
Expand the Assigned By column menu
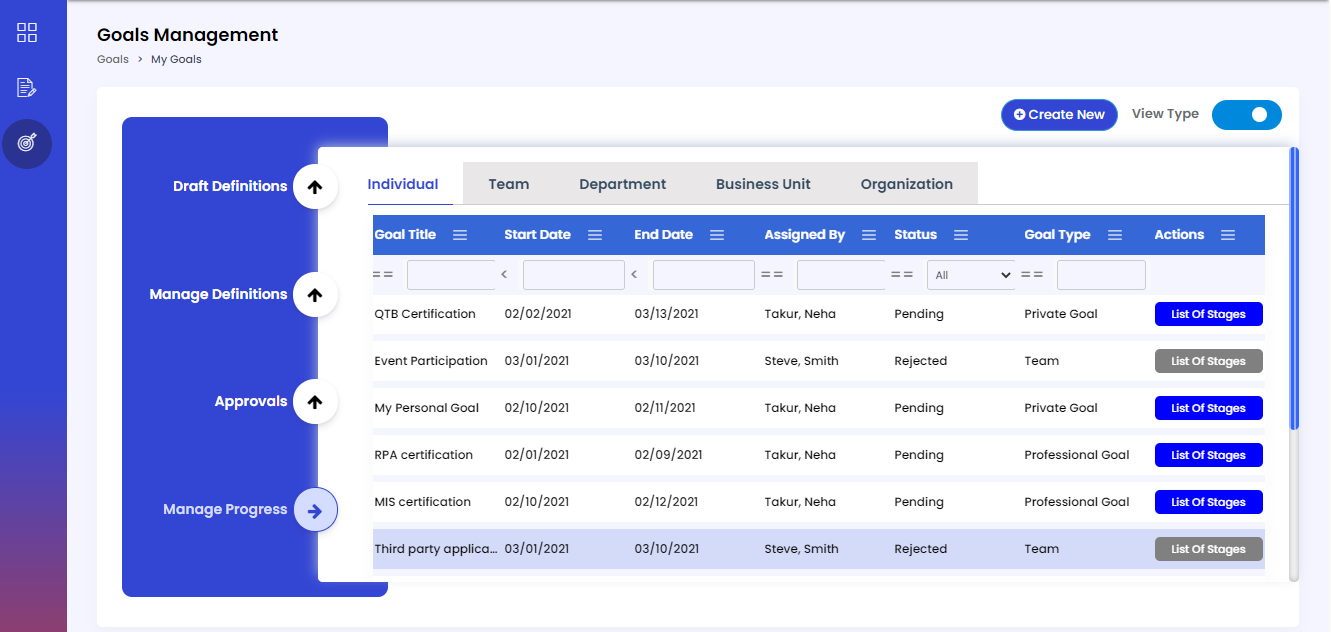pyautogui.click(x=869, y=235)
